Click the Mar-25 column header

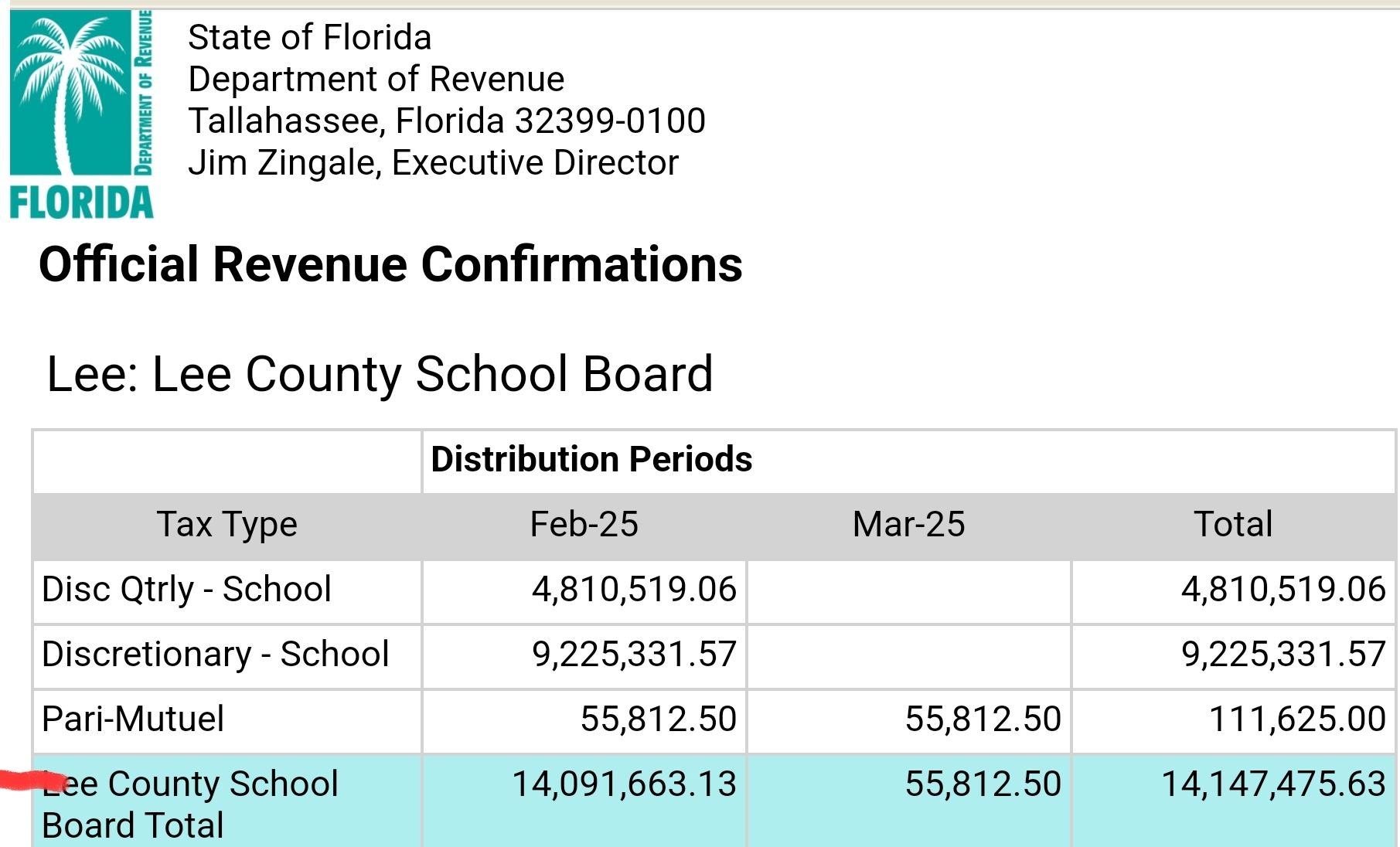pos(909,524)
